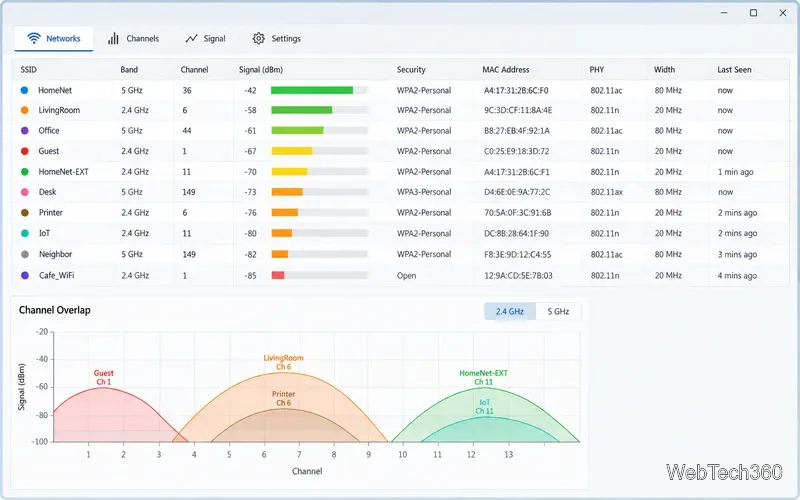Click the bar chart icon beside Channels
This screenshot has width=800, height=500.
point(113,38)
